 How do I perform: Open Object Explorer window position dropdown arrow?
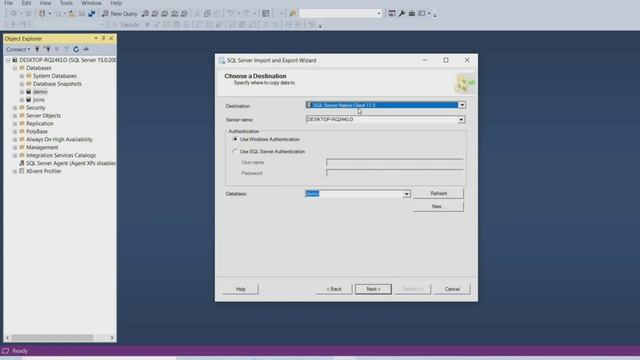pos(96,38)
